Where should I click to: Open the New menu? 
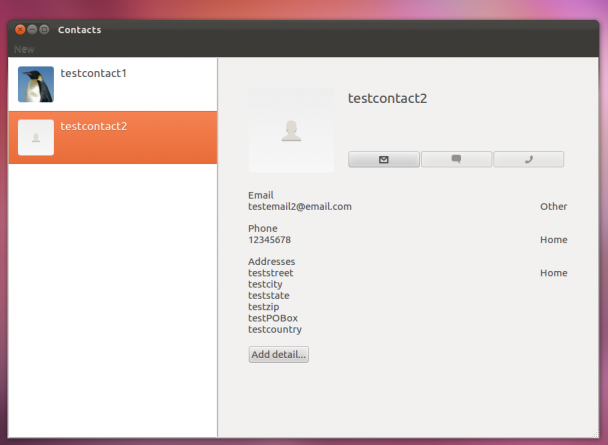[x=24, y=49]
